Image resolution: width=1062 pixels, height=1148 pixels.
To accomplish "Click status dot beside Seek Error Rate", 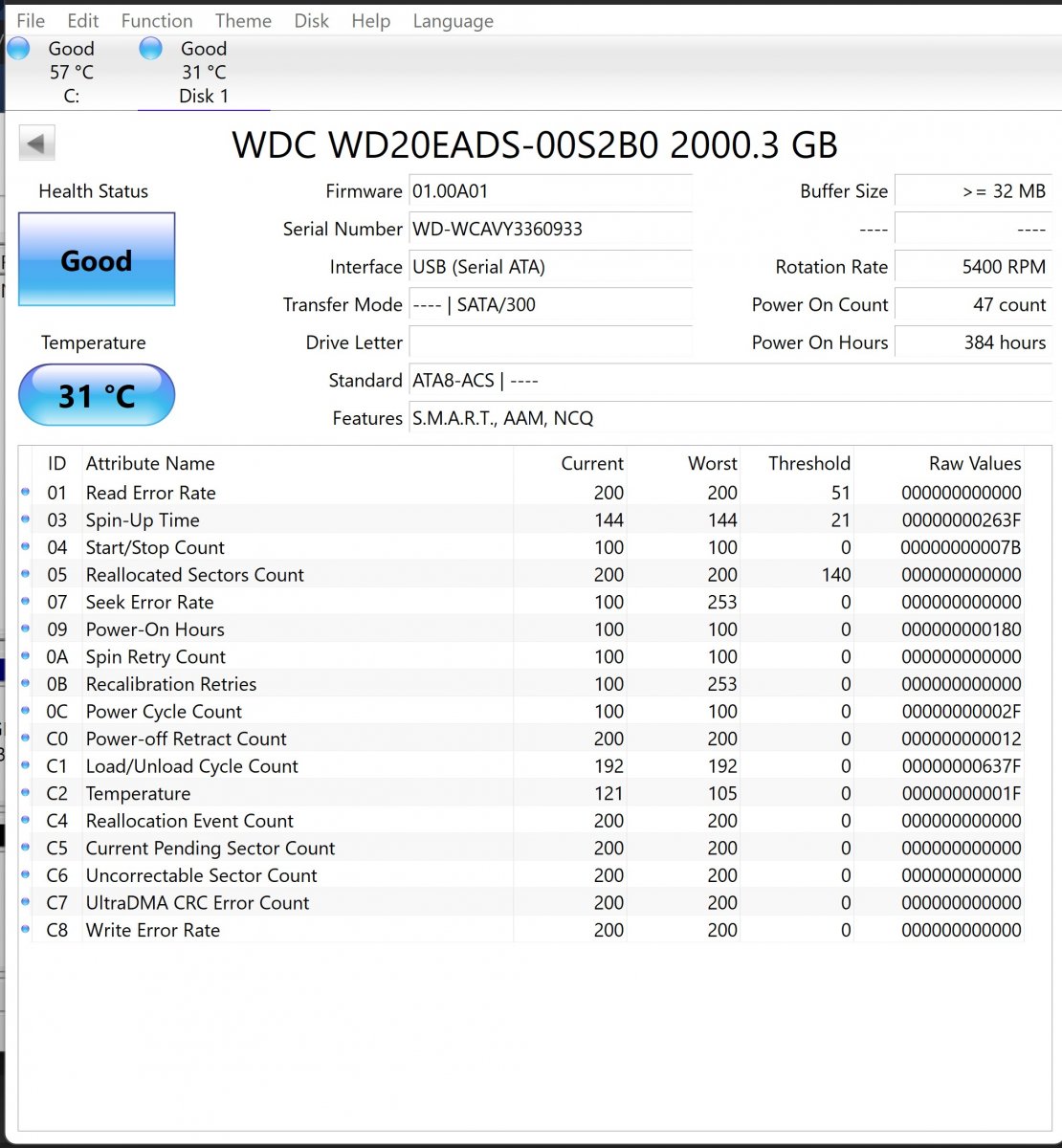I will click(x=26, y=602).
